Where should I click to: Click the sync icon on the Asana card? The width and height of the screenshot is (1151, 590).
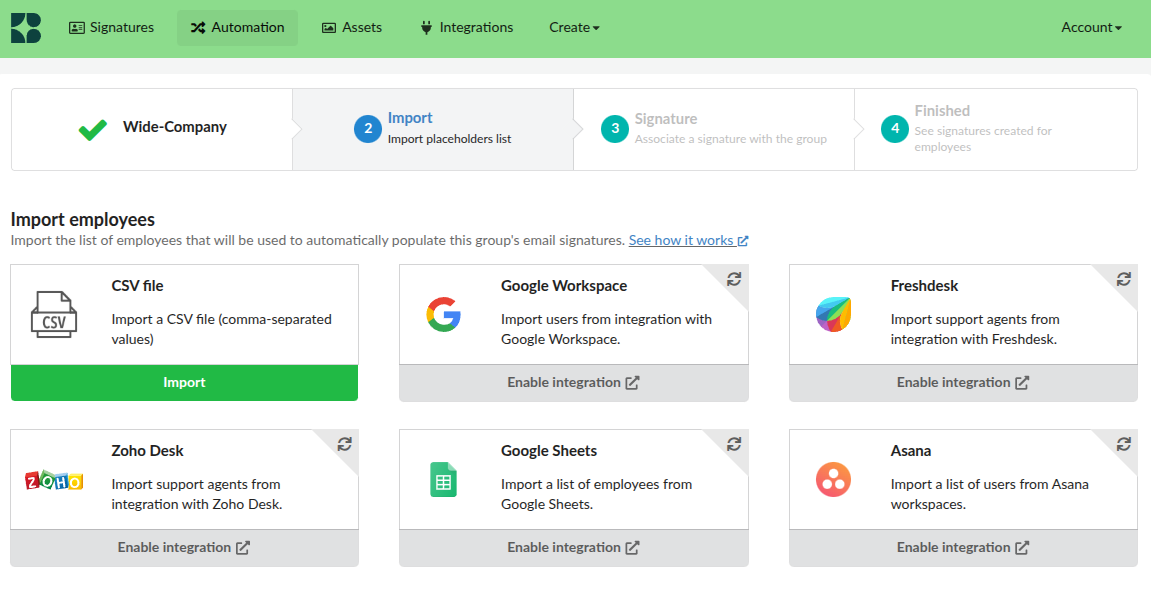pyautogui.click(x=1124, y=446)
